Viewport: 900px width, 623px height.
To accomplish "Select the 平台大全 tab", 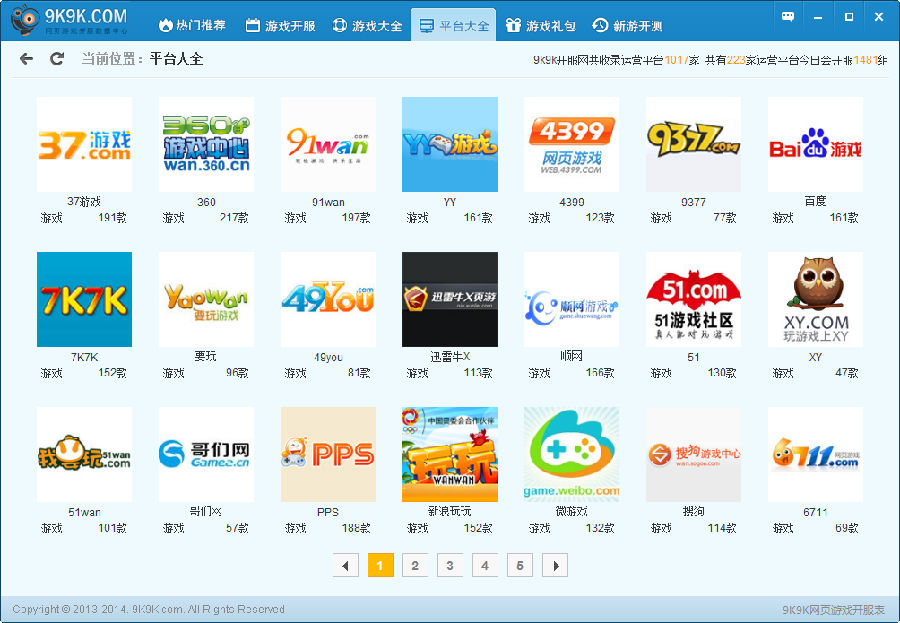I will tap(453, 25).
